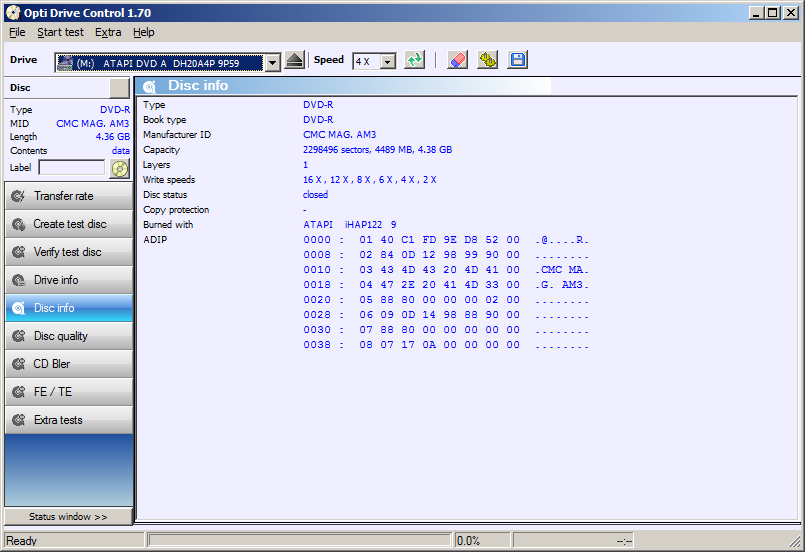
Task: Open the Disc quality panel
Action: click(x=69, y=336)
